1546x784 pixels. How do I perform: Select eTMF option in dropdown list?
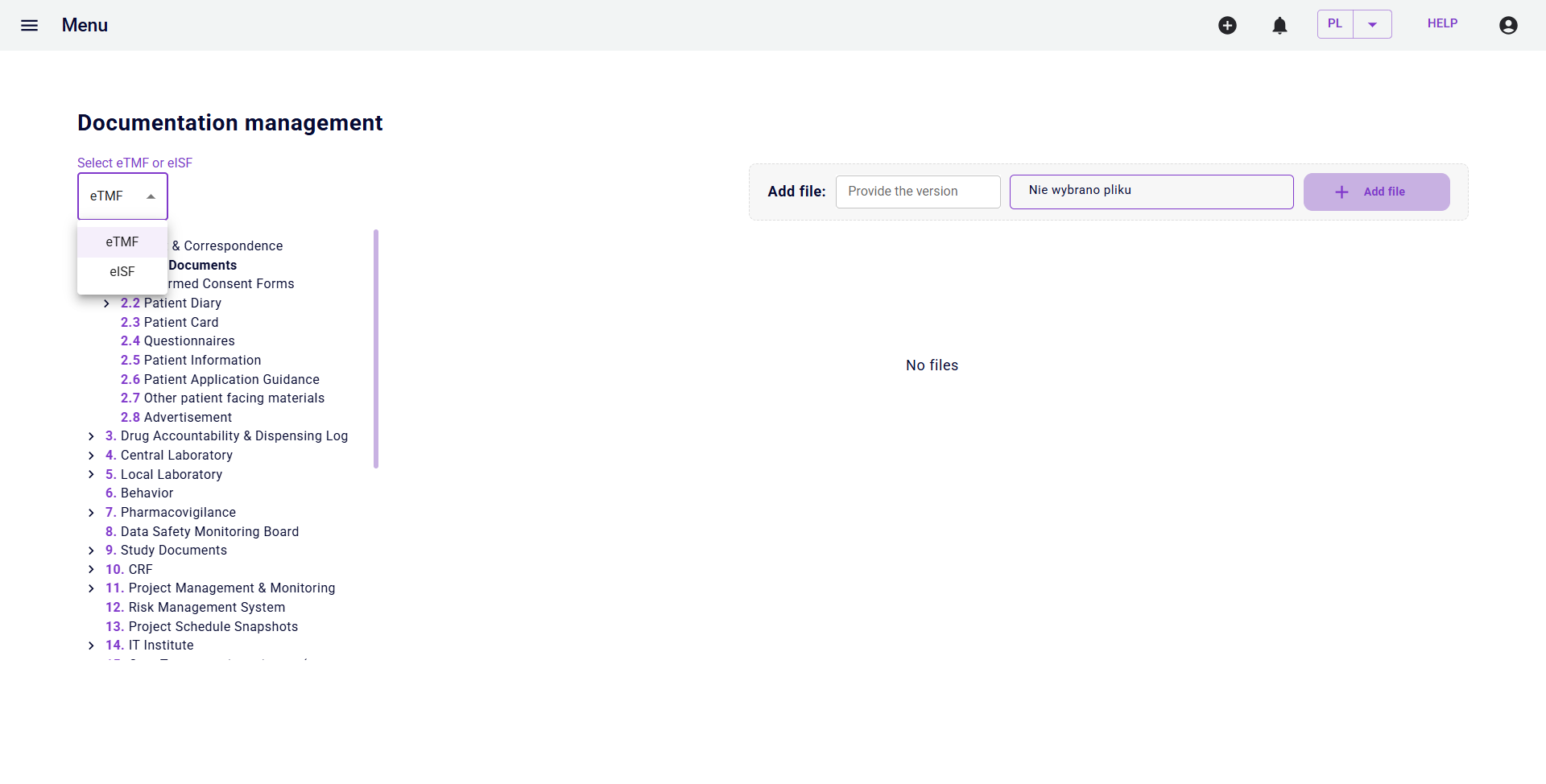coord(122,242)
